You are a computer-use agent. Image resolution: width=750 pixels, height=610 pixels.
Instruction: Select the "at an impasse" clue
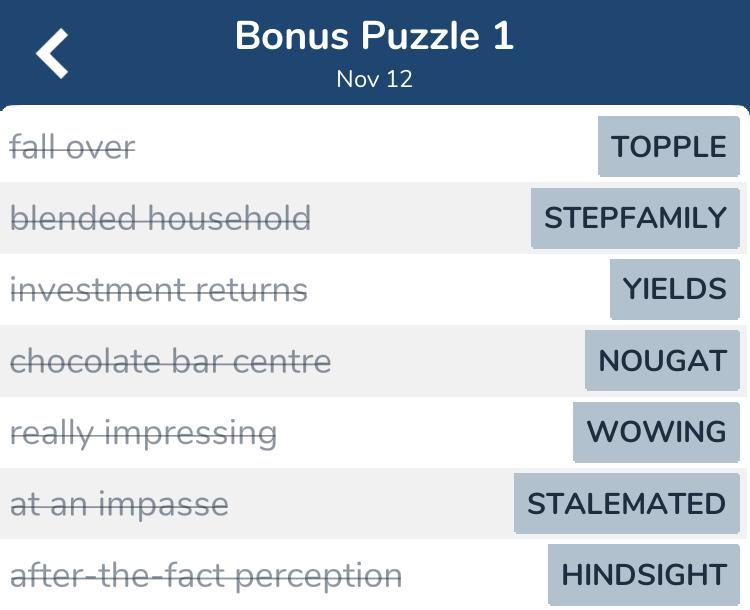click(119, 504)
